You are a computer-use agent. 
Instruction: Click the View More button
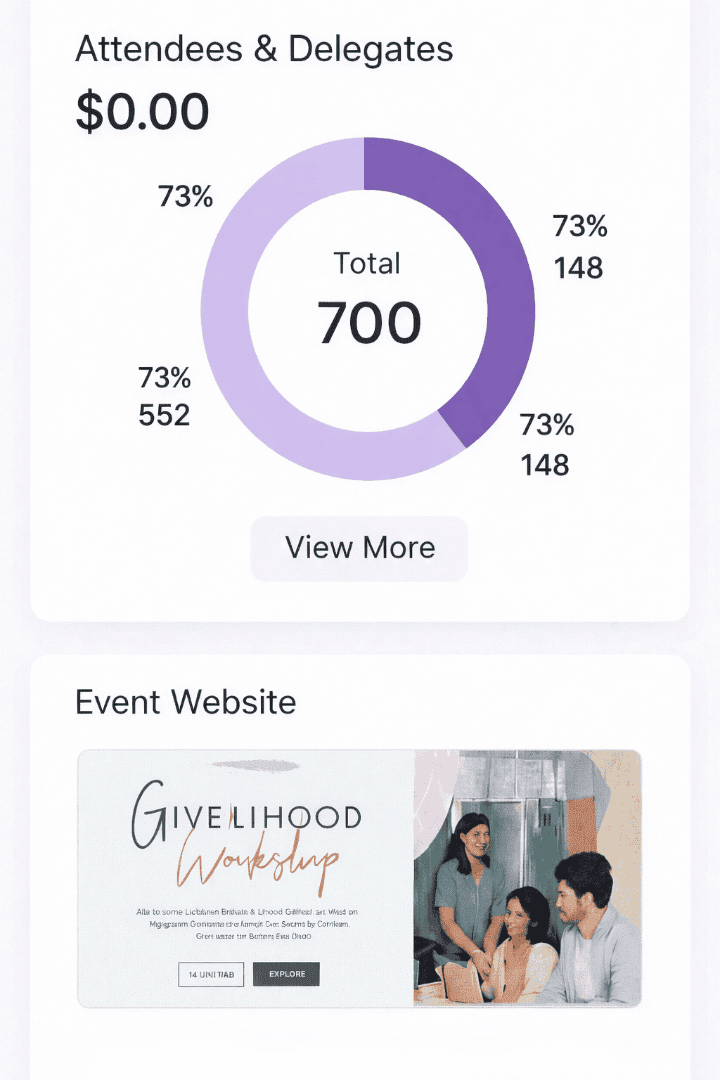(x=359, y=548)
